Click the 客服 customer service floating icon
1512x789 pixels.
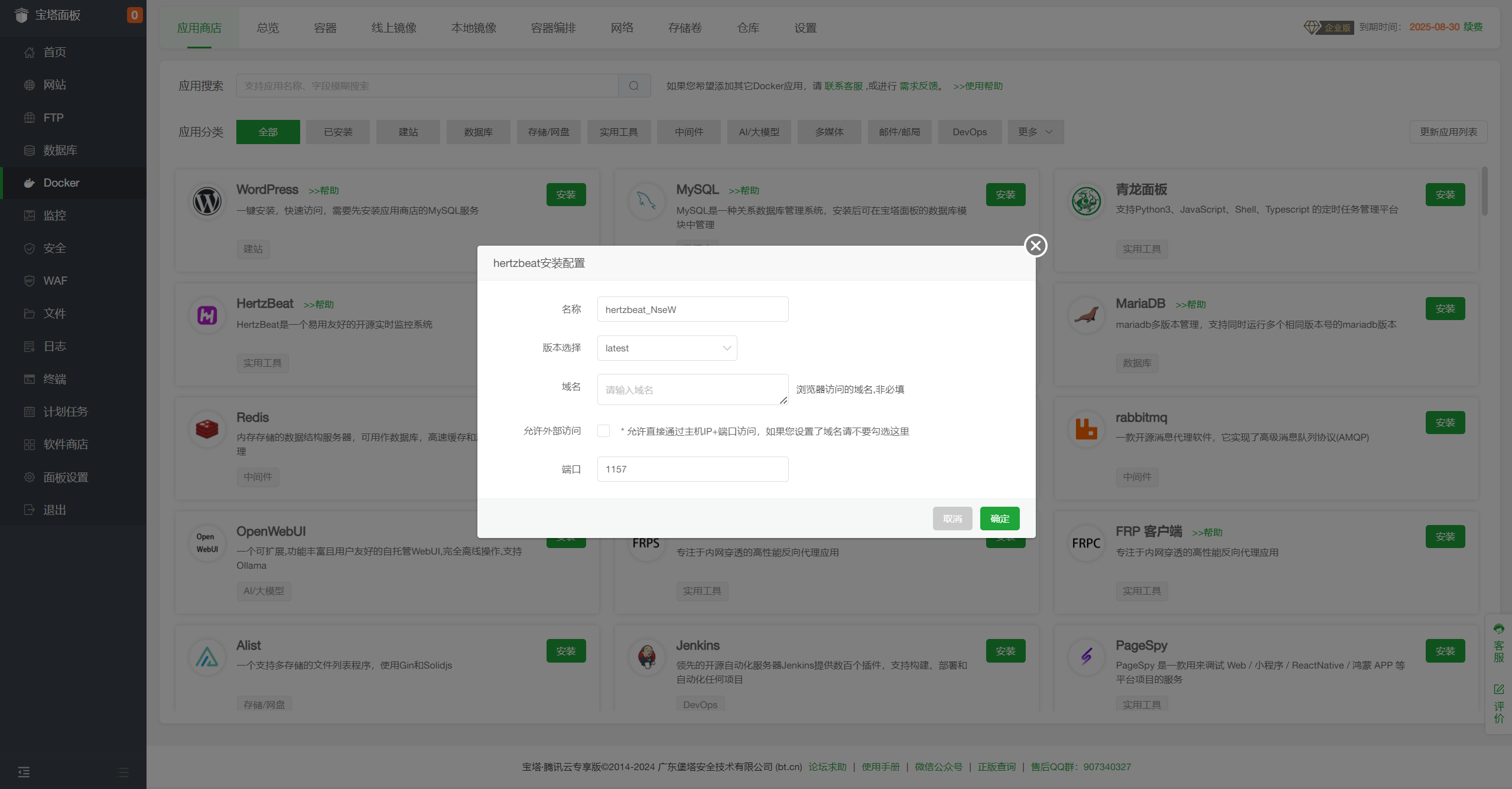coord(1499,644)
